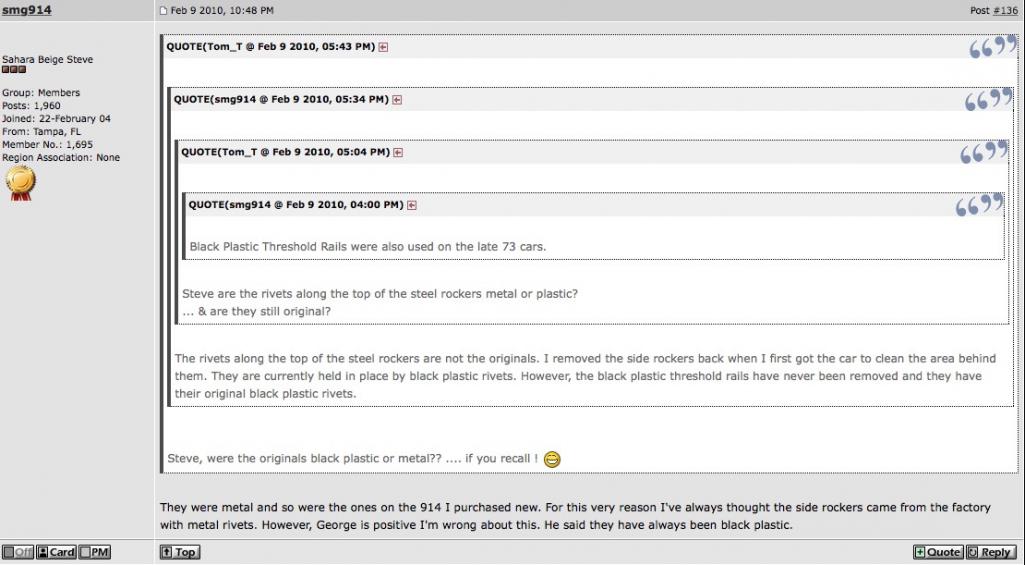Click the grinning smiley emoticon
The image size is (1025, 565).
tap(552, 460)
